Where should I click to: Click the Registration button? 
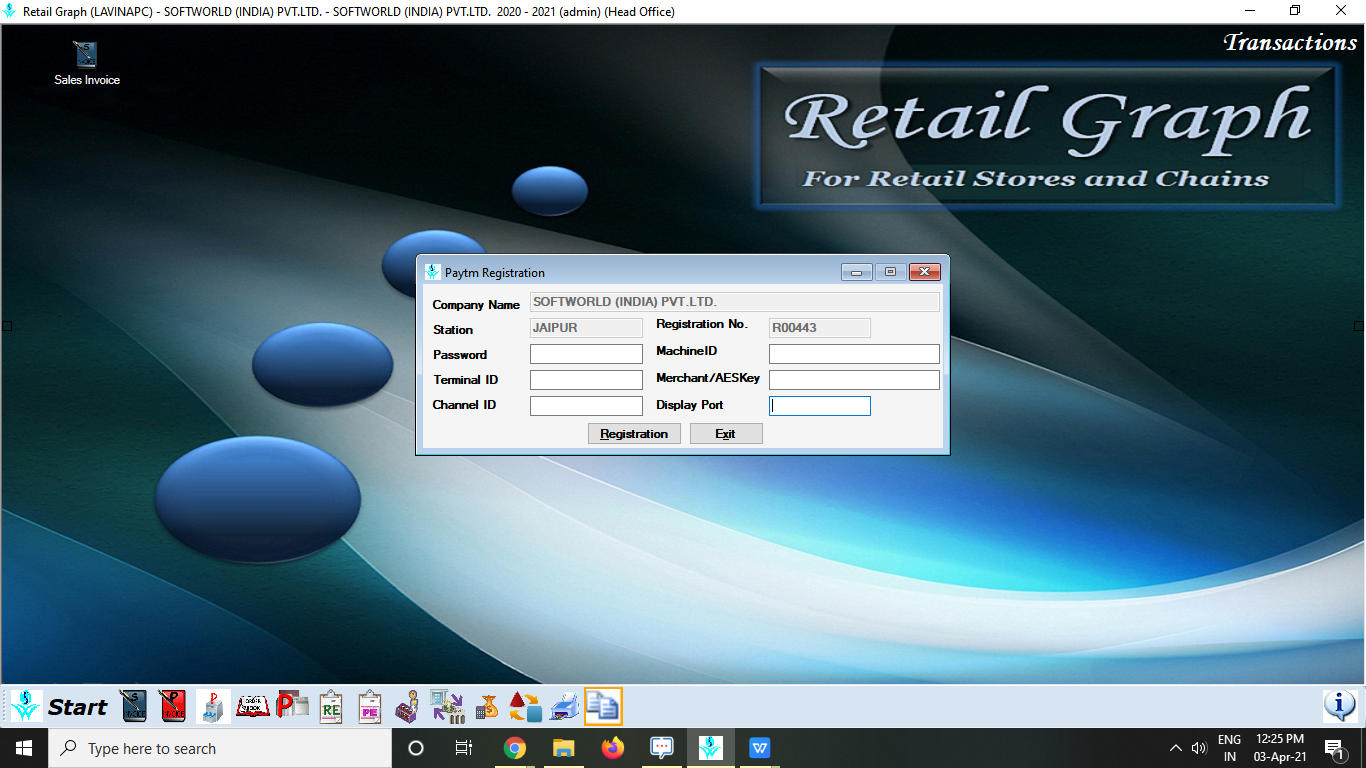click(634, 433)
